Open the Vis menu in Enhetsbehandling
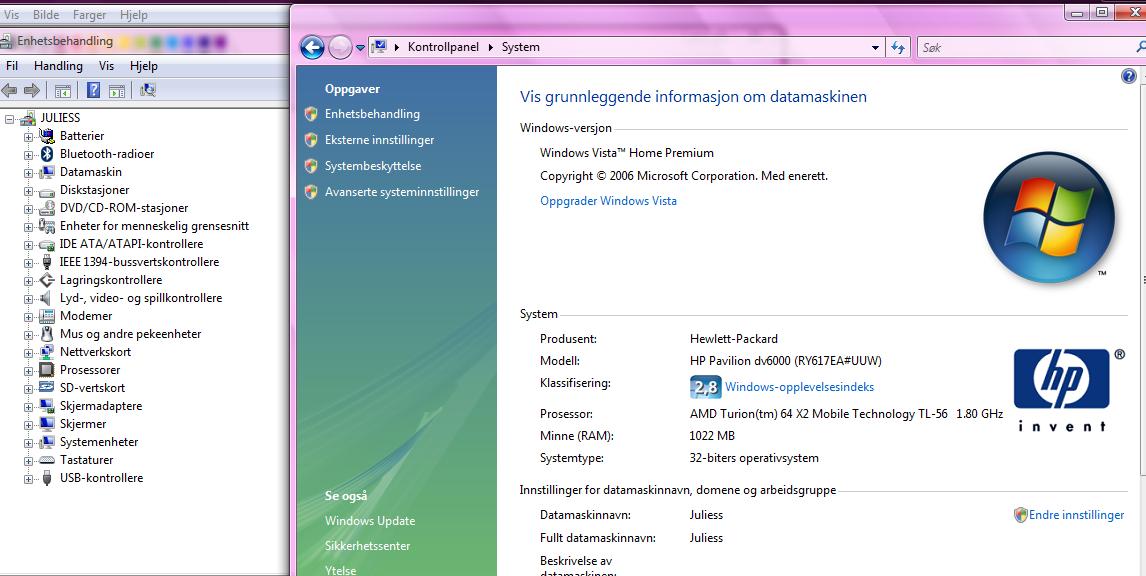The height and width of the screenshot is (576, 1146). [x=107, y=66]
